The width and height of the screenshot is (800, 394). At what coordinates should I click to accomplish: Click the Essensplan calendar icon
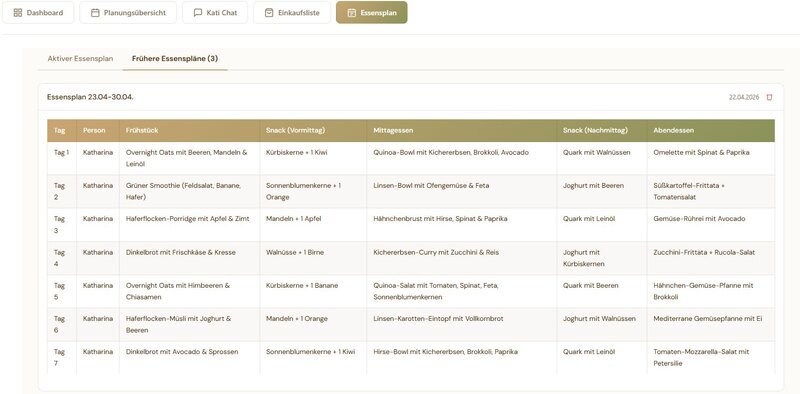coord(352,13)
